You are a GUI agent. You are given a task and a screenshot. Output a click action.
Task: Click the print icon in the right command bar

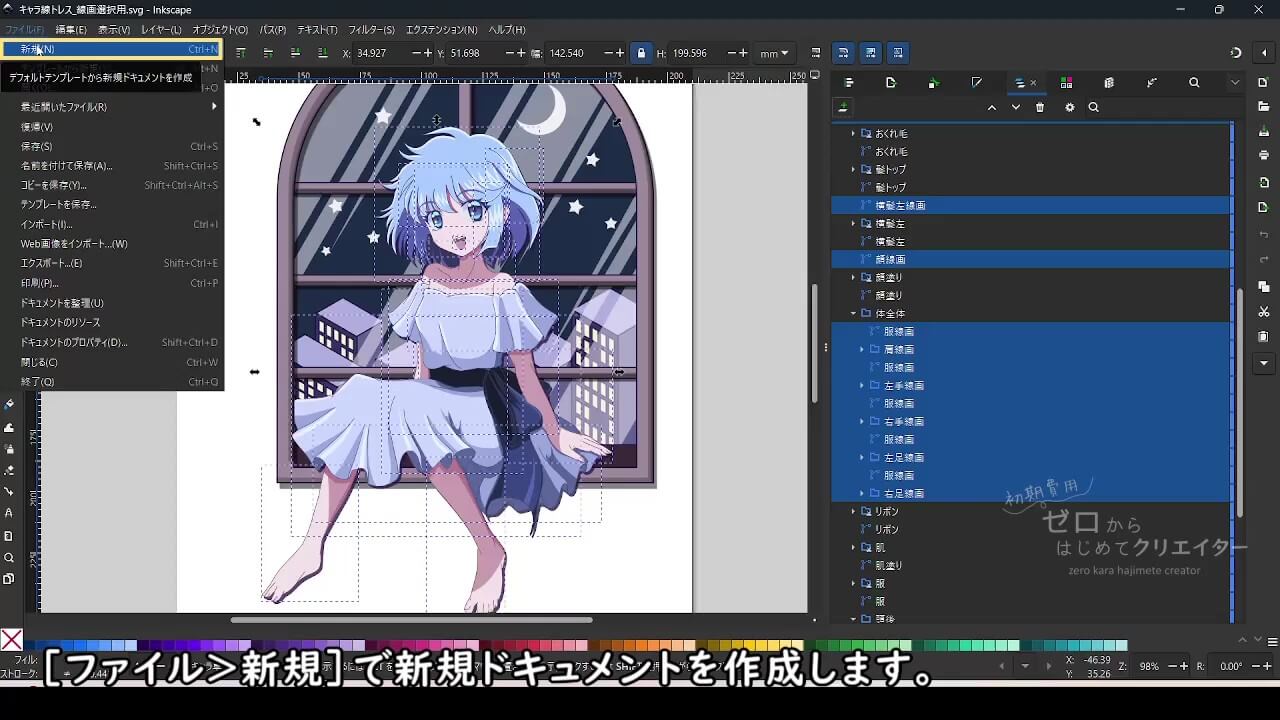(1264, 155)
